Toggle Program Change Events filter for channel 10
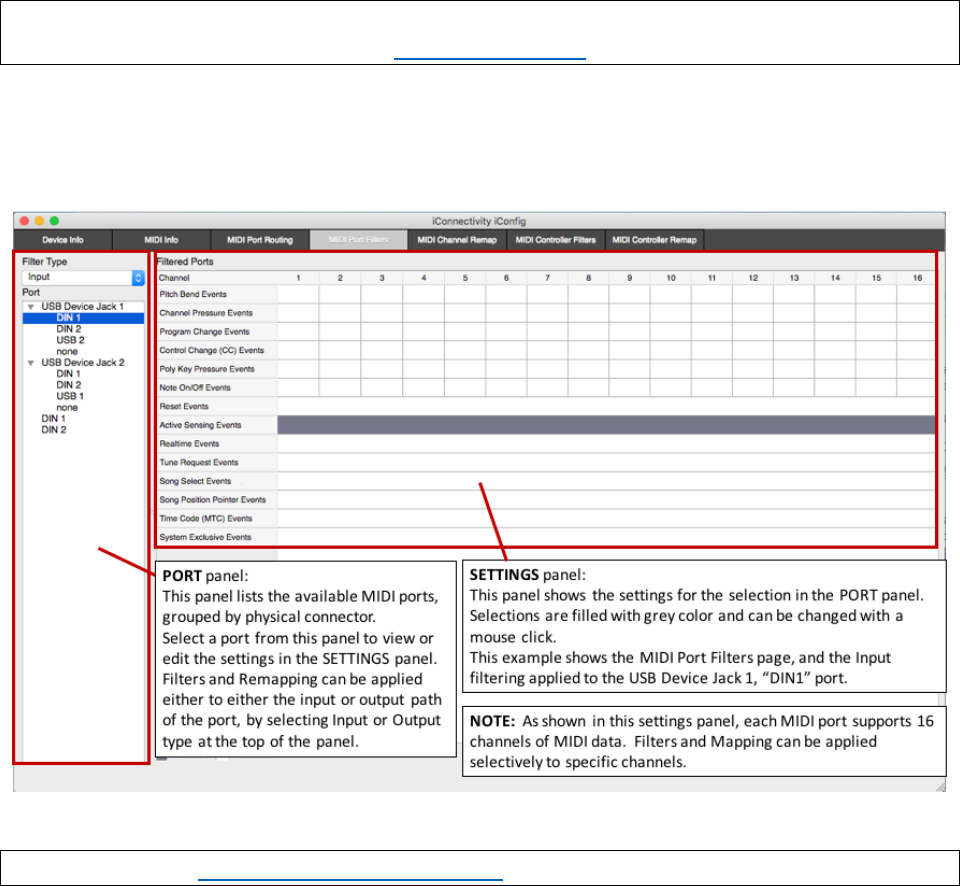 point(670,332)
